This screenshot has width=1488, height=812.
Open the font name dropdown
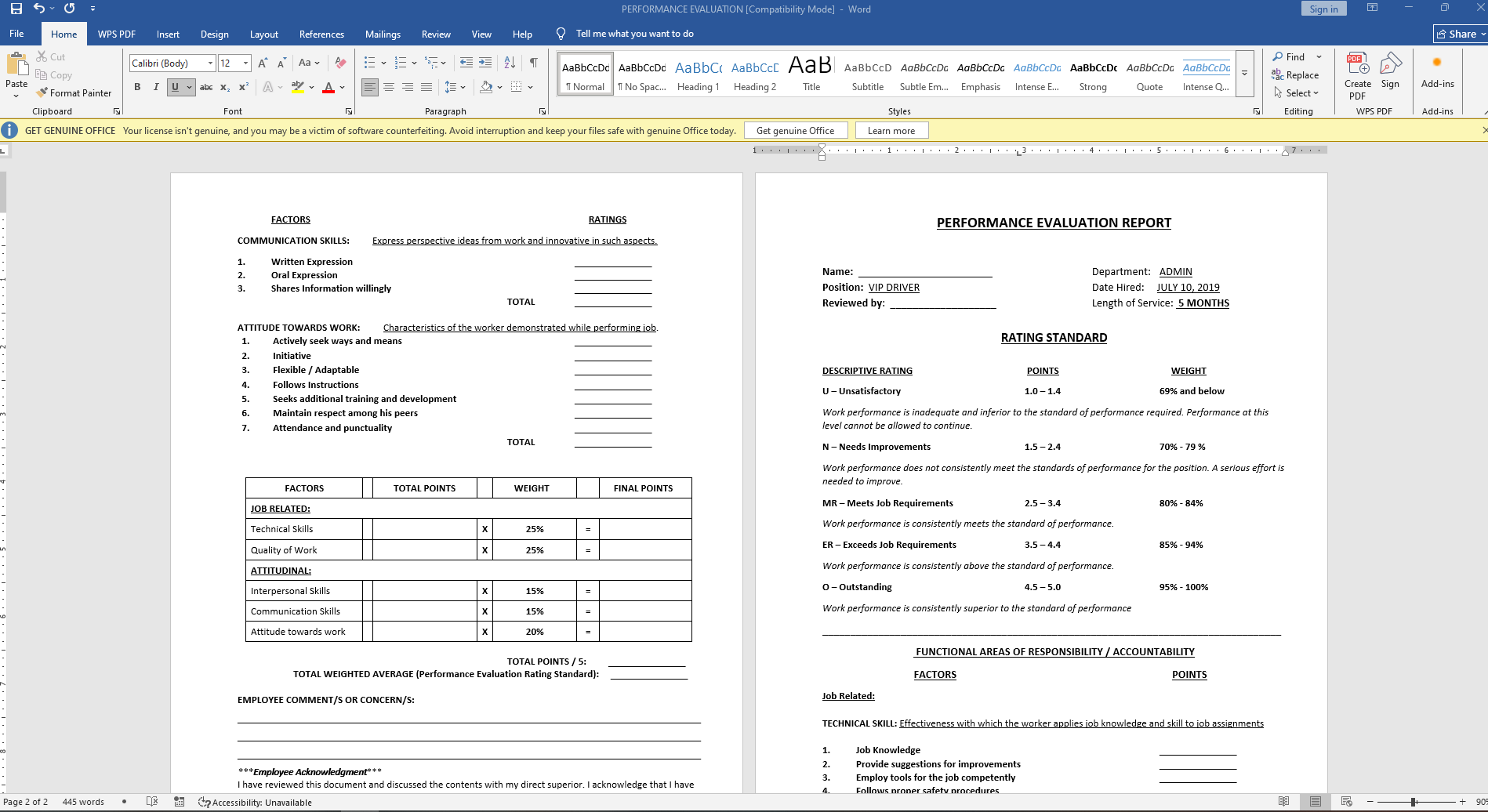(x=210, y=63)
